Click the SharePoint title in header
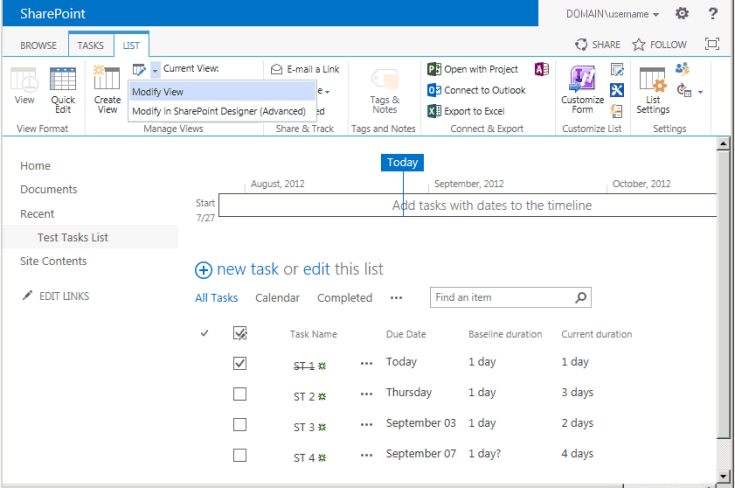 coord(52,14)
